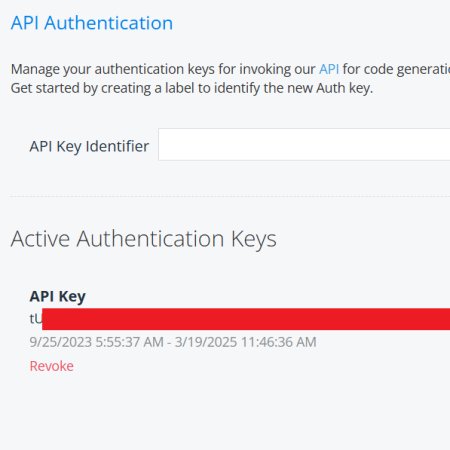Revoke the active API key
Screen dimensions: 450x450
pos(52,366)
